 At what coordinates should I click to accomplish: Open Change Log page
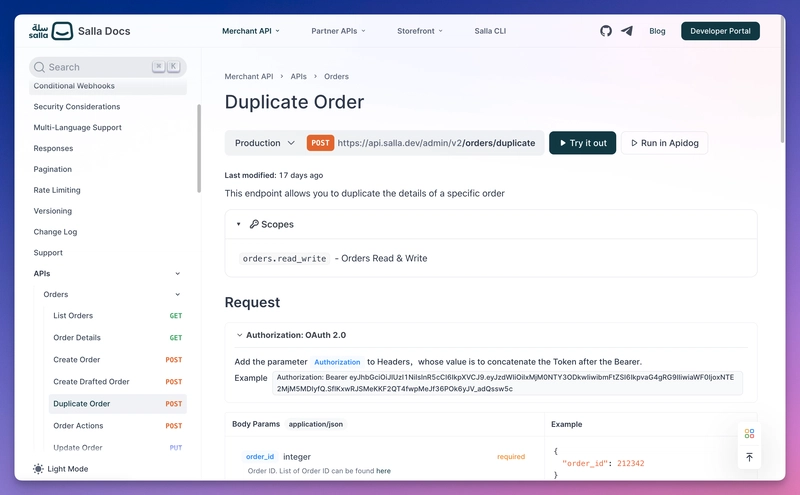point(55,232)
